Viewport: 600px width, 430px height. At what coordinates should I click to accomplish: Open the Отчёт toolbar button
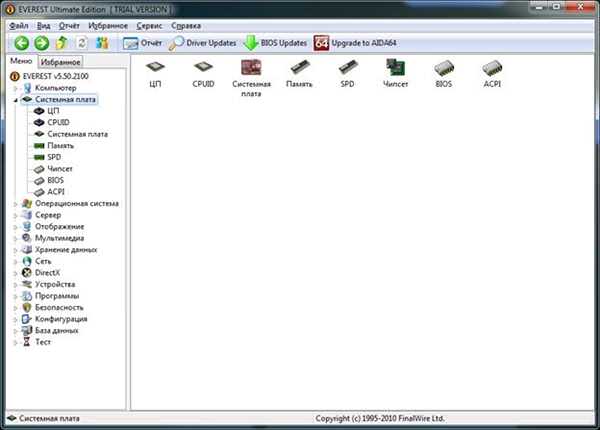point(142,43)
